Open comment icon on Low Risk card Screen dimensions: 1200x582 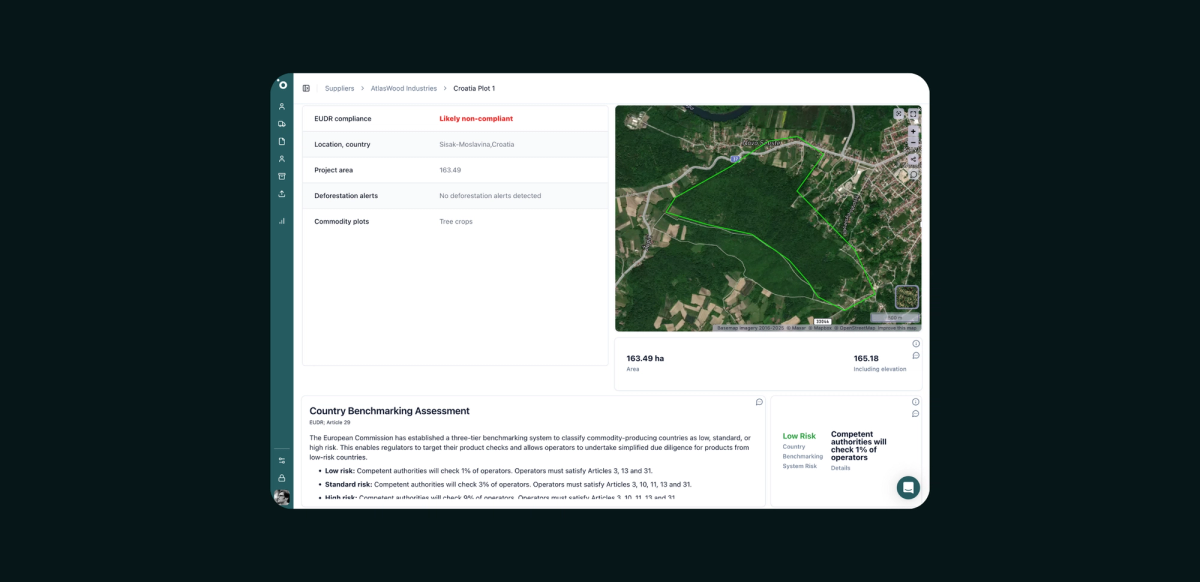916,414
